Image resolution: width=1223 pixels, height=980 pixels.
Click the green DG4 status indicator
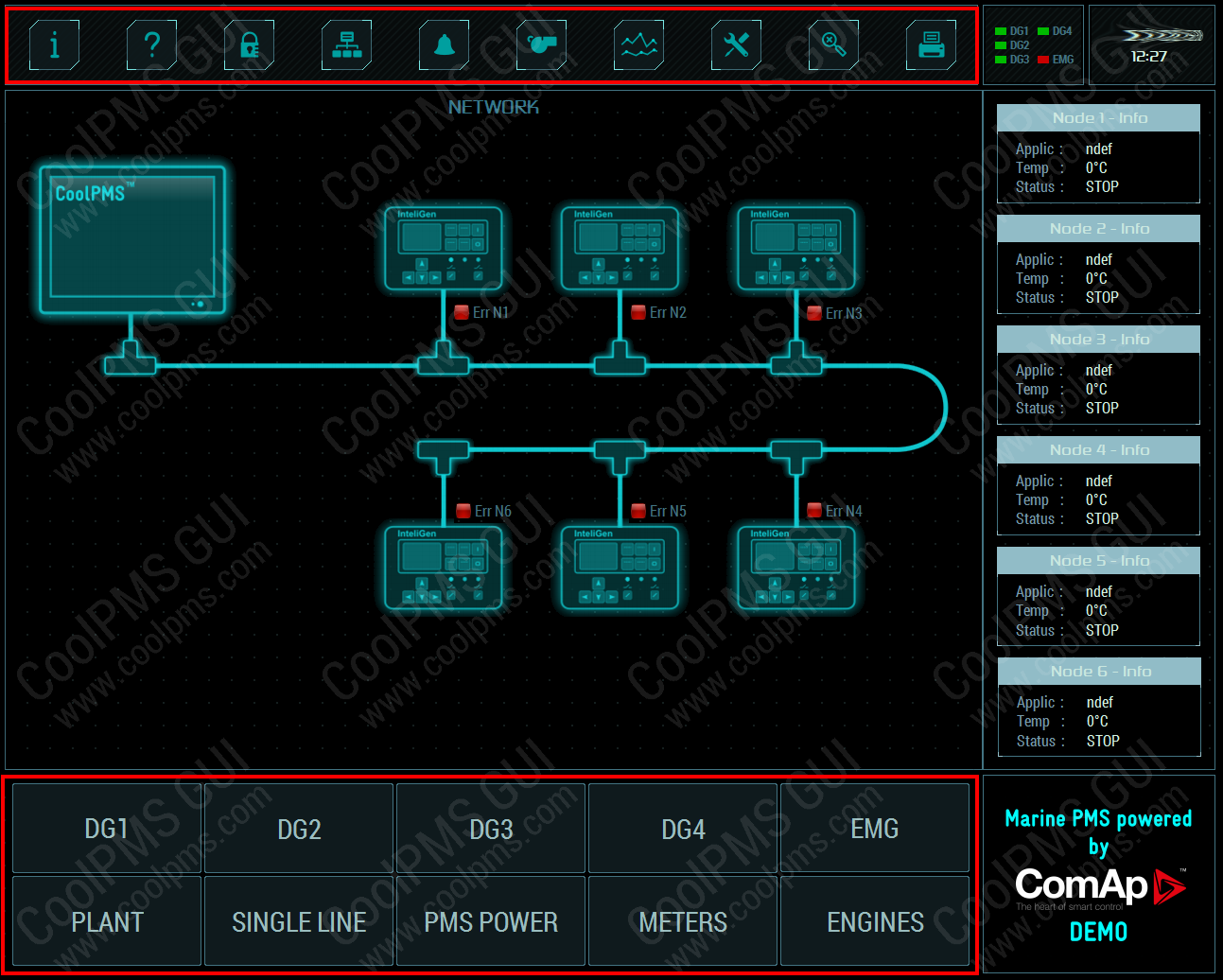[x=1043, y=31]
